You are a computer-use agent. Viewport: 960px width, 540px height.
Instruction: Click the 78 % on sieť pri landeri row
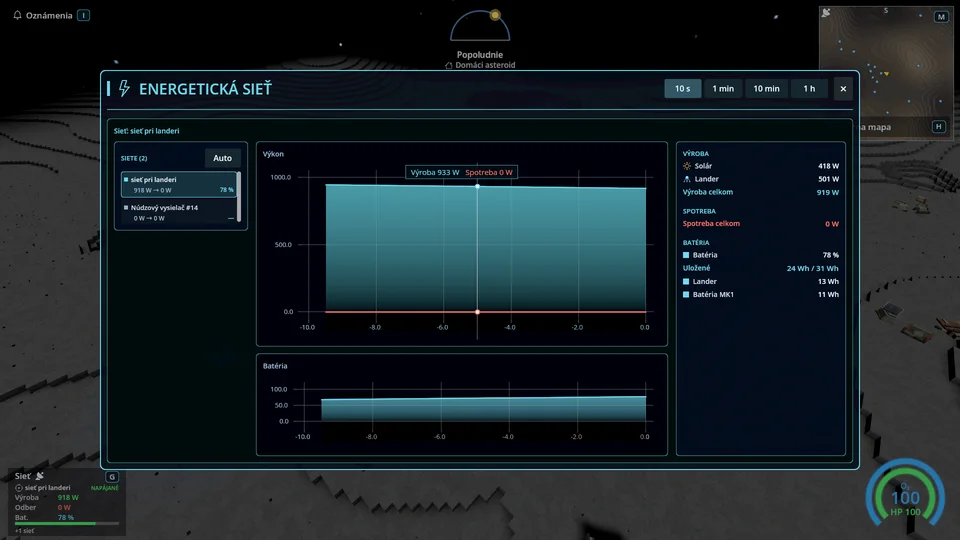tap(227, 190)
